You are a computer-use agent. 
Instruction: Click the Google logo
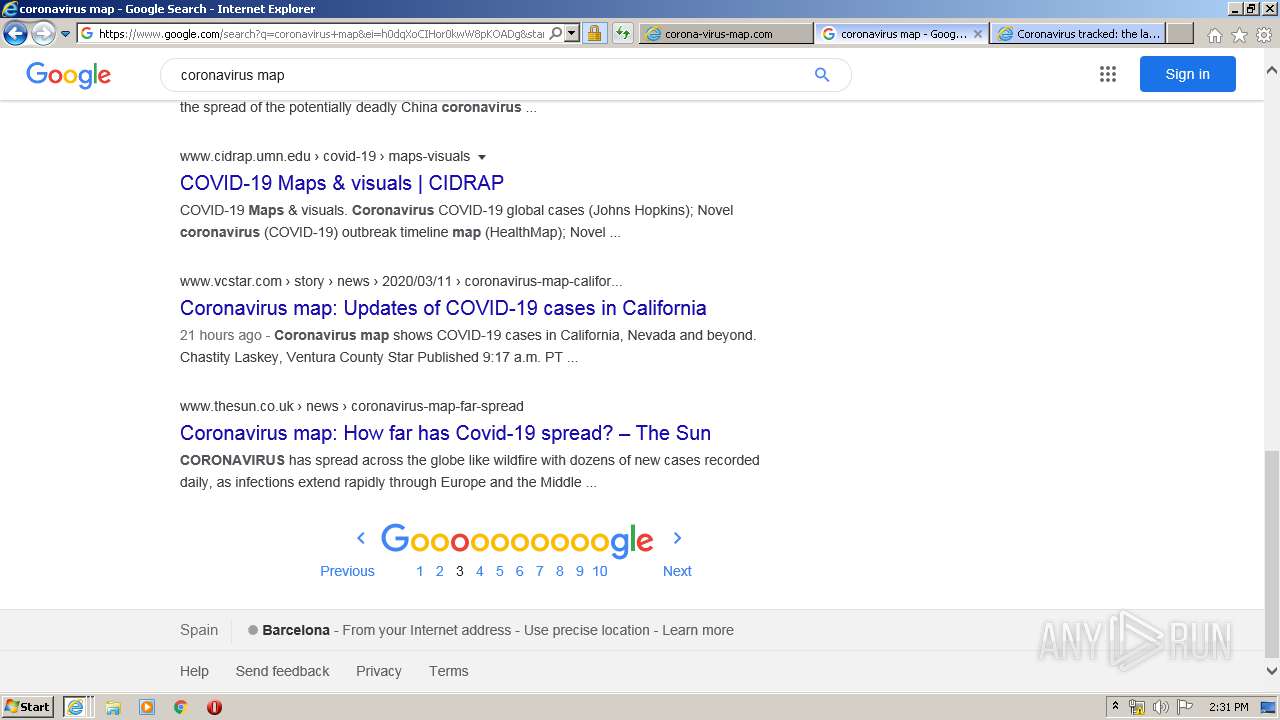click(68, 75)
